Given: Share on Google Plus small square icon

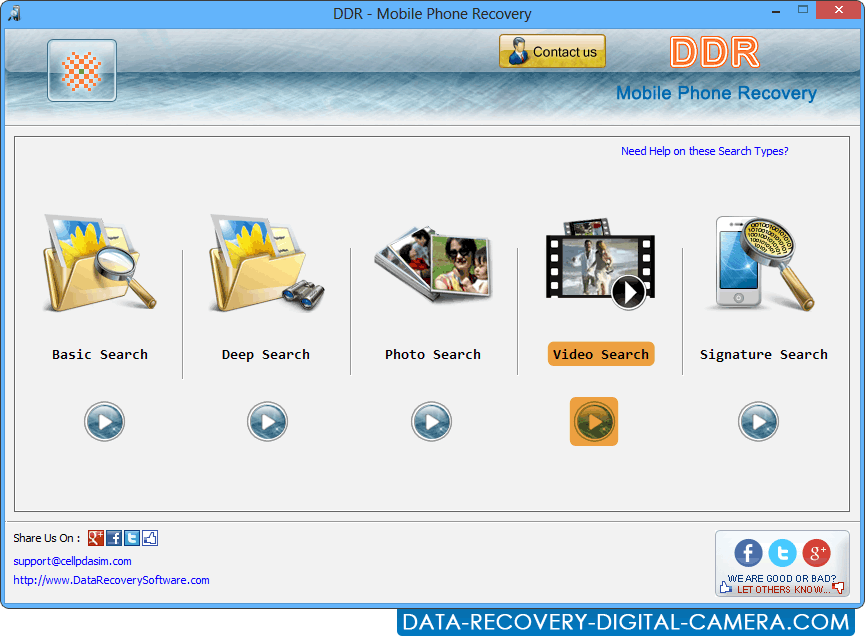Looking at the screenshot, I should pos(96,538).
